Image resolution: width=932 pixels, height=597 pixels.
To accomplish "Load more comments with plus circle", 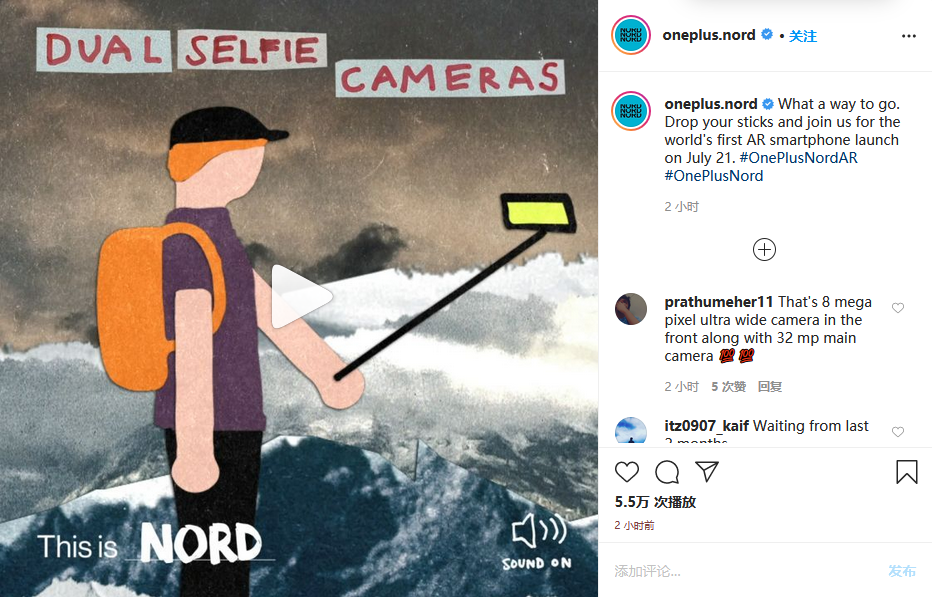I will coord(764,250).
